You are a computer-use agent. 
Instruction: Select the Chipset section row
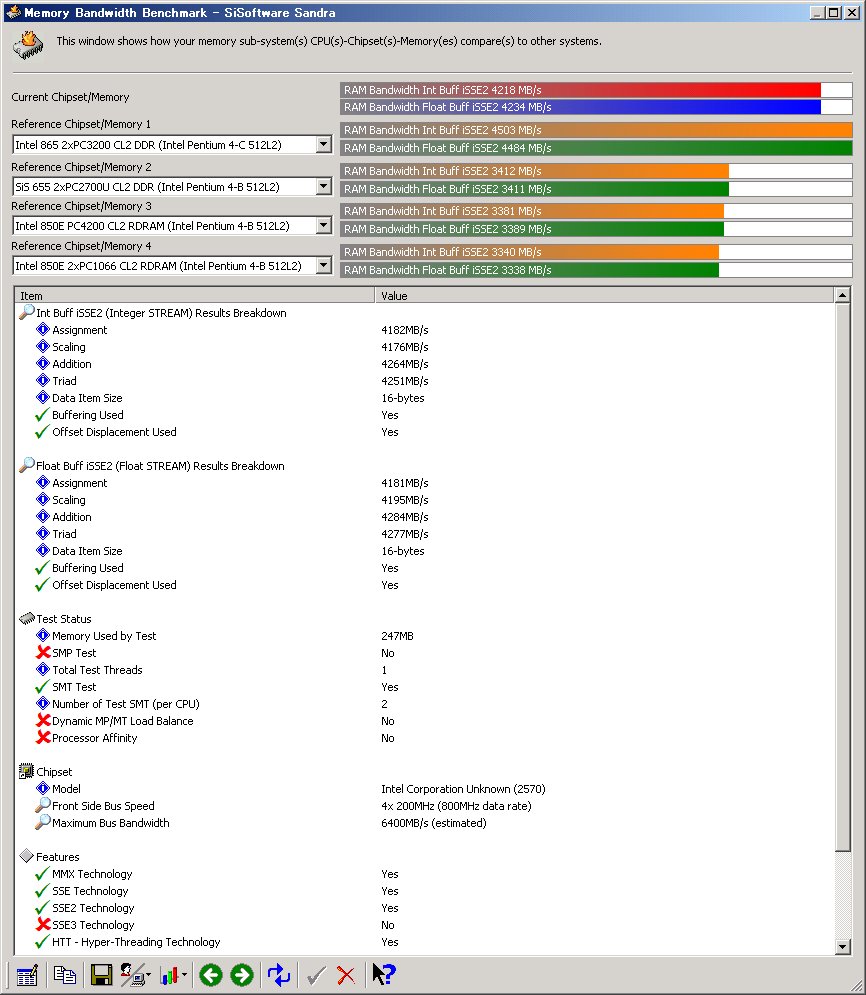point(54,772)
